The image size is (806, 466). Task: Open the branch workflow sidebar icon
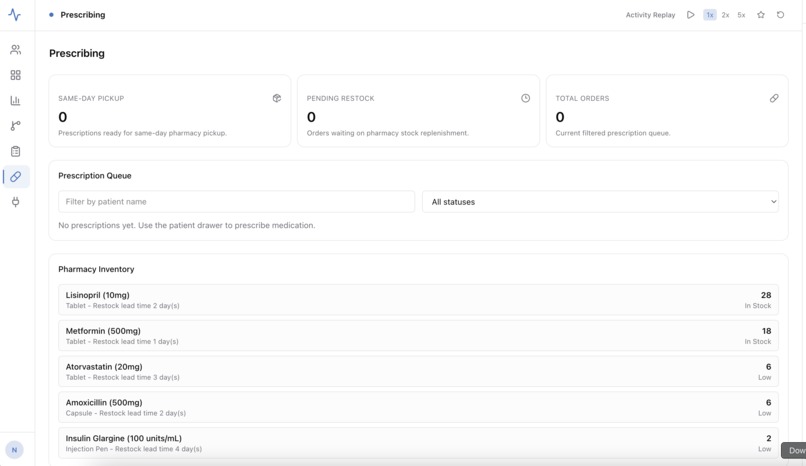15,126
